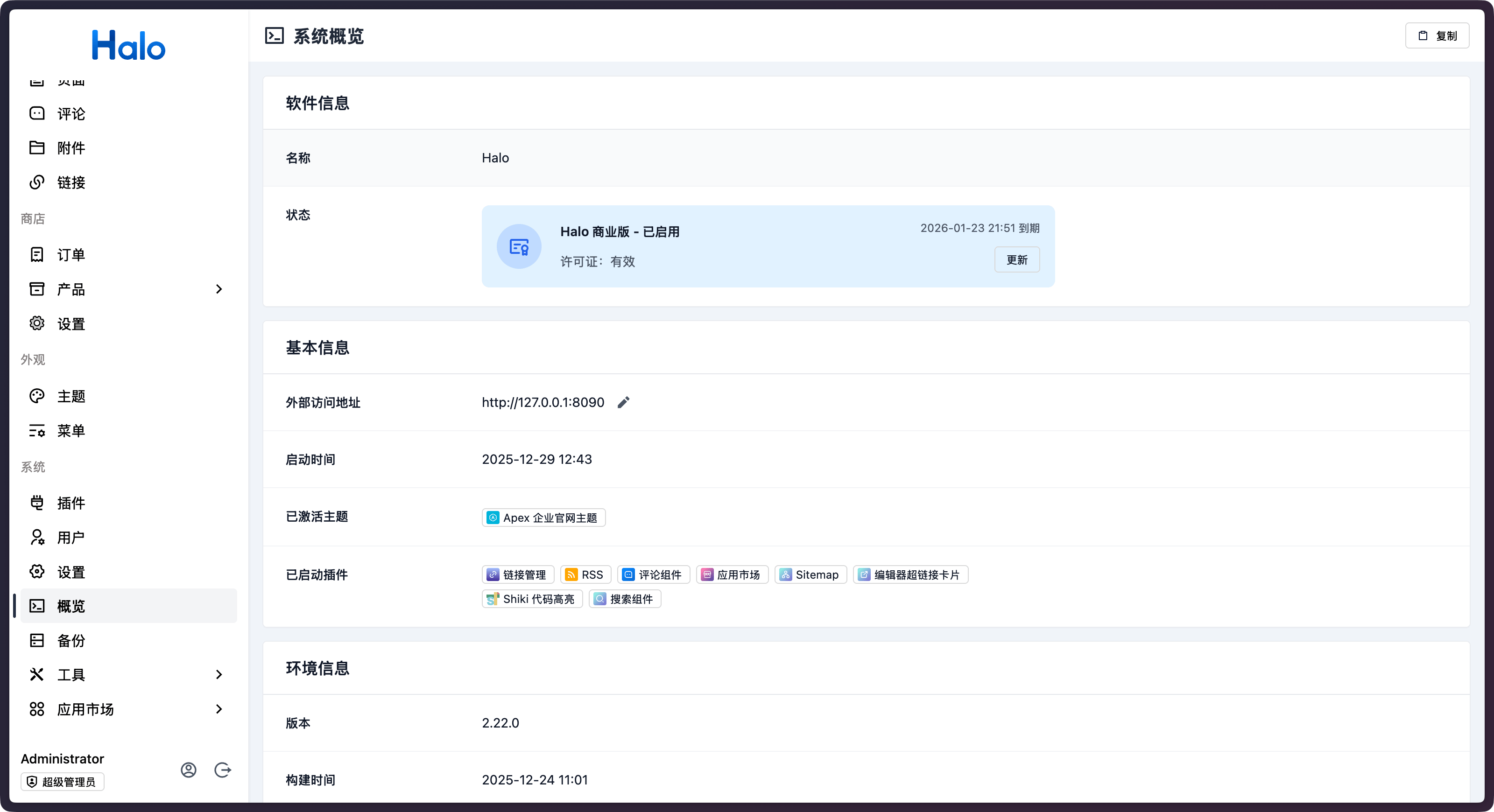Viewport: 1494px width, 812px height.
Task: Click the logout icon next to Administrator
Action: tap(223, 770)
